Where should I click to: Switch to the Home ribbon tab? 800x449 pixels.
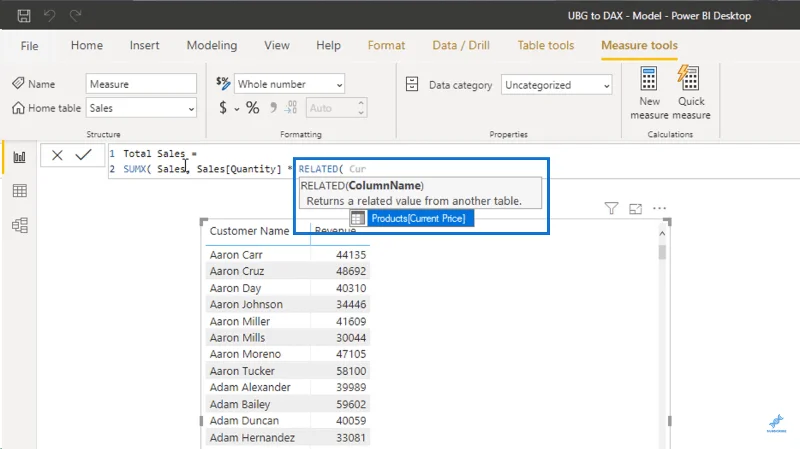coord(87,45)
